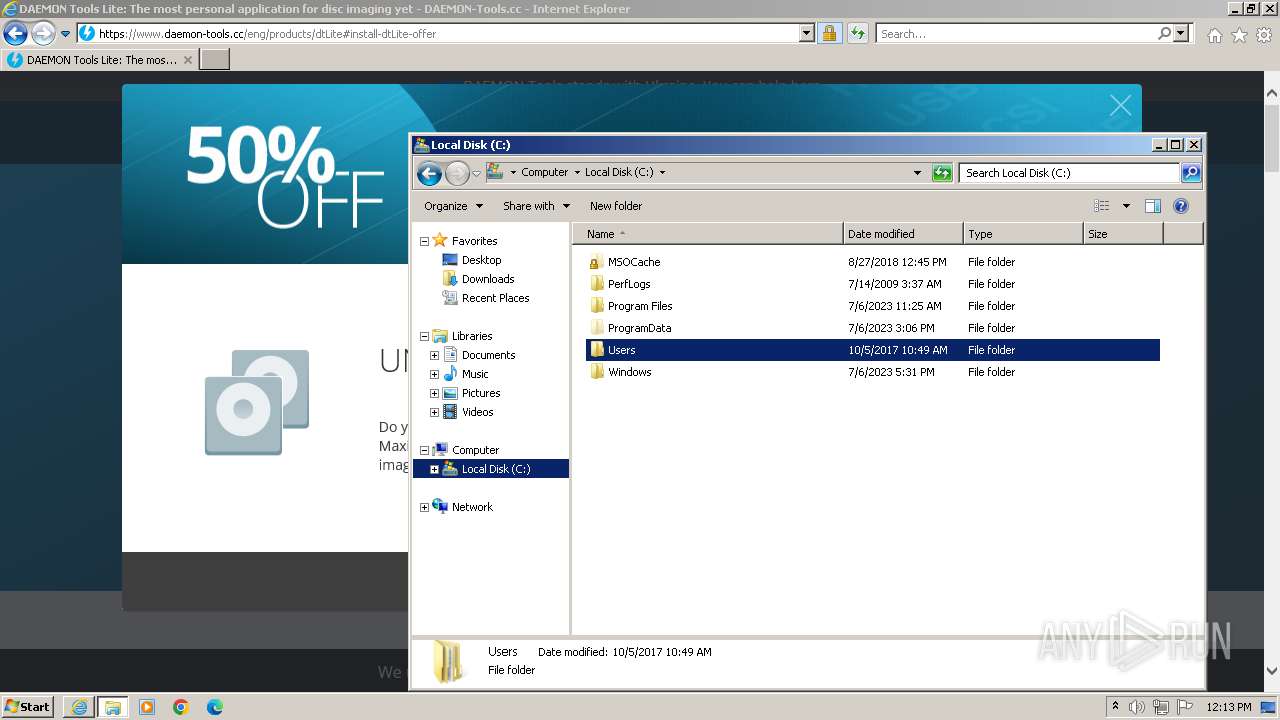Close the 50% OFF offer popup

1120,106
